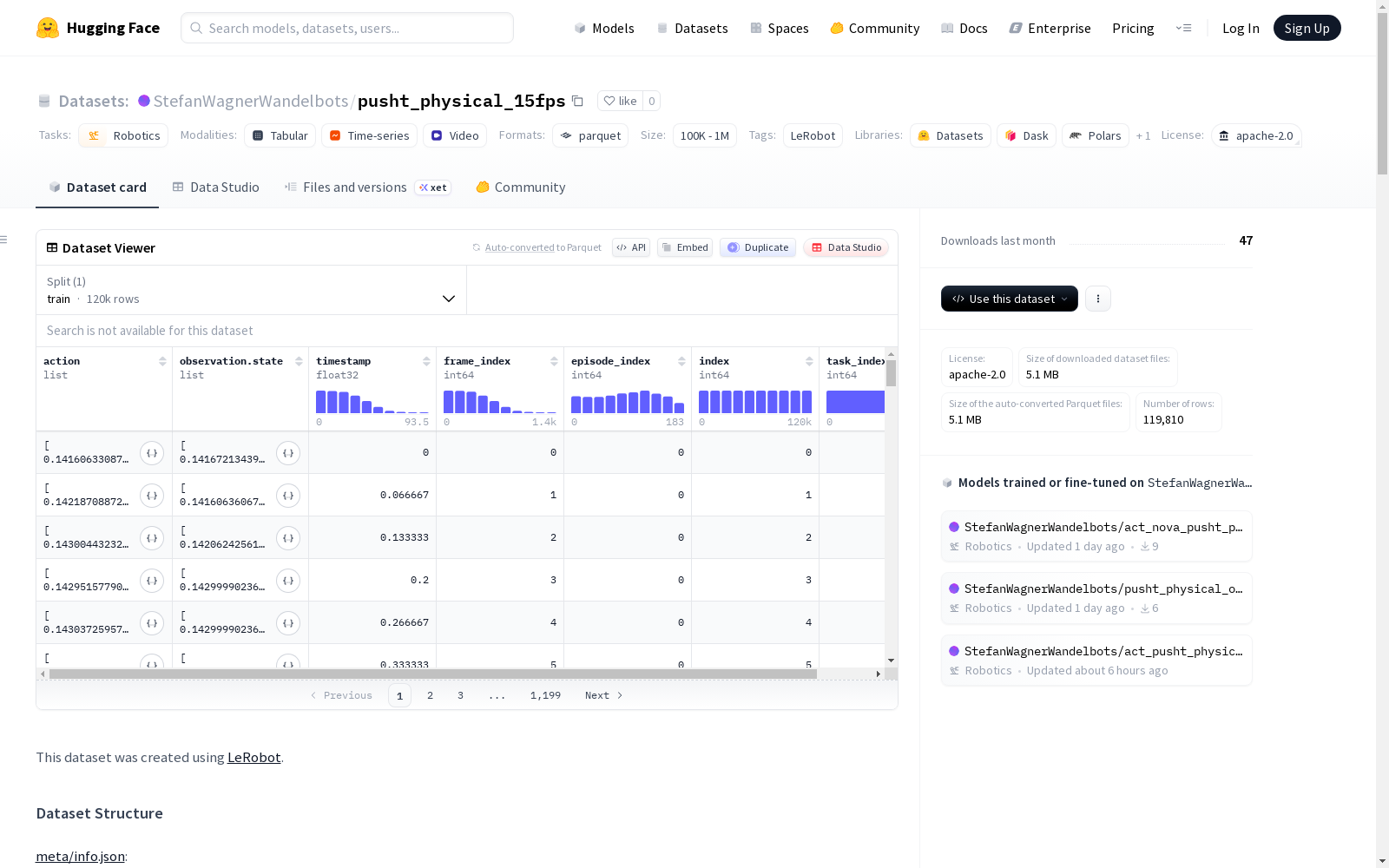Click the API button in Dataset Viewer
Image resolution: width=1389 pixels, height=868 pixels.
(631, 247)
